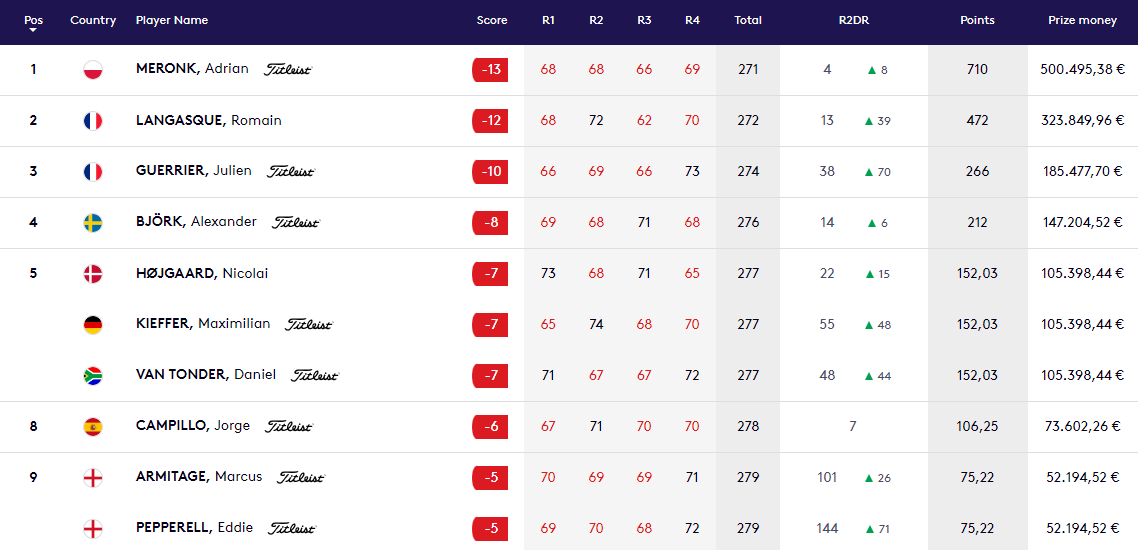
Task: Open GUERRIER, Julien player page
Action: [x=193, y=171]
